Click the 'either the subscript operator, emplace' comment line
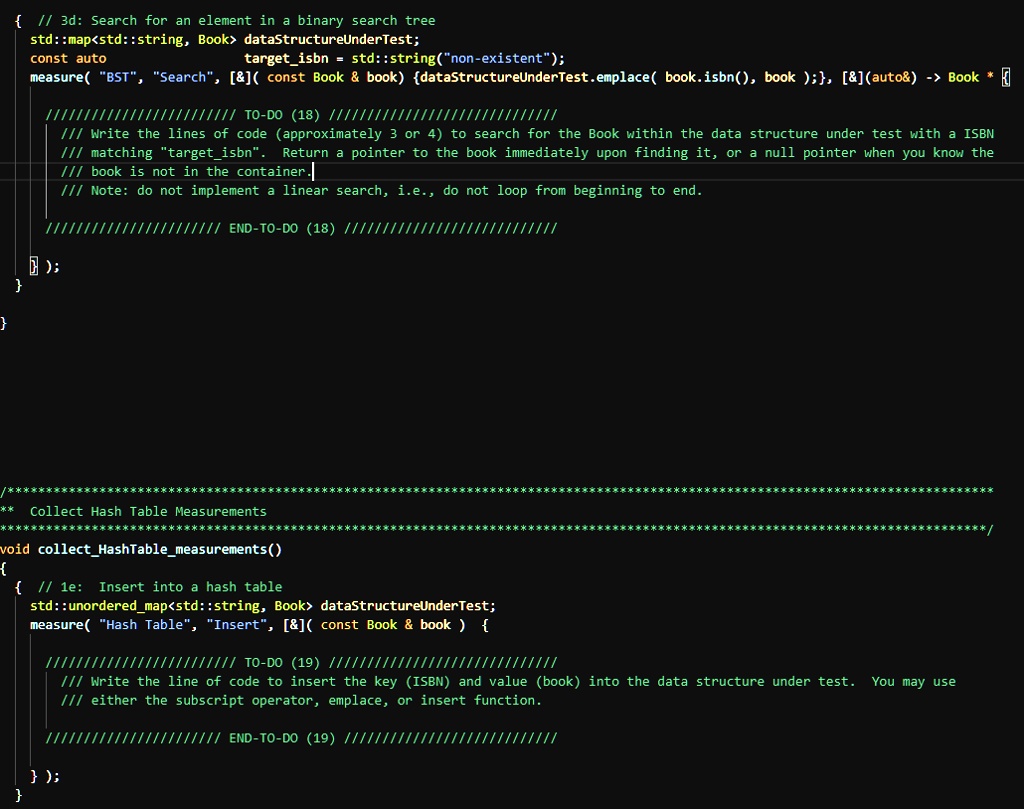This screenshot has height=809, width=1024. pos(301,701)
